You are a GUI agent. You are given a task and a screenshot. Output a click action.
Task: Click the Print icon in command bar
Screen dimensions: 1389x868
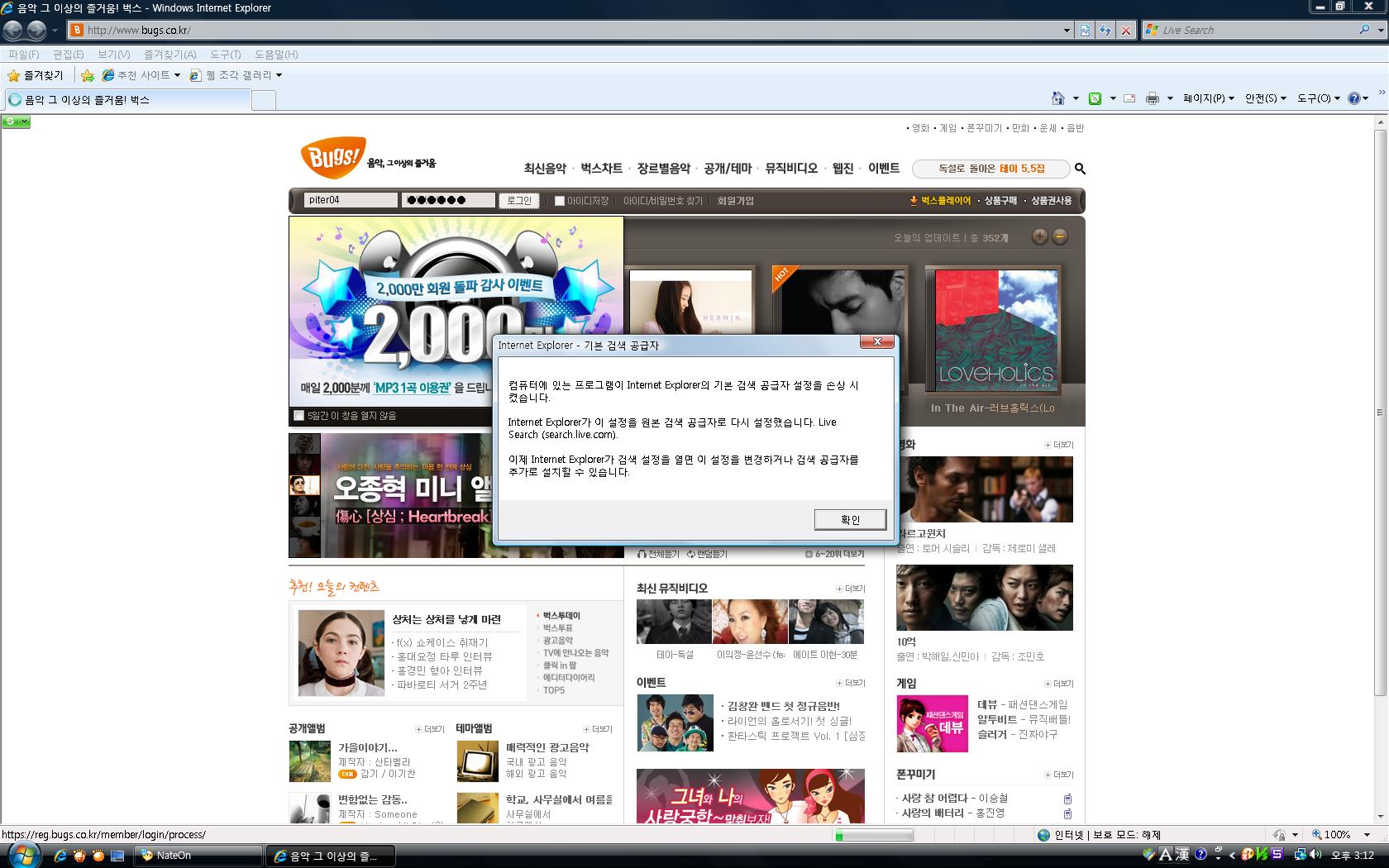1153,98
